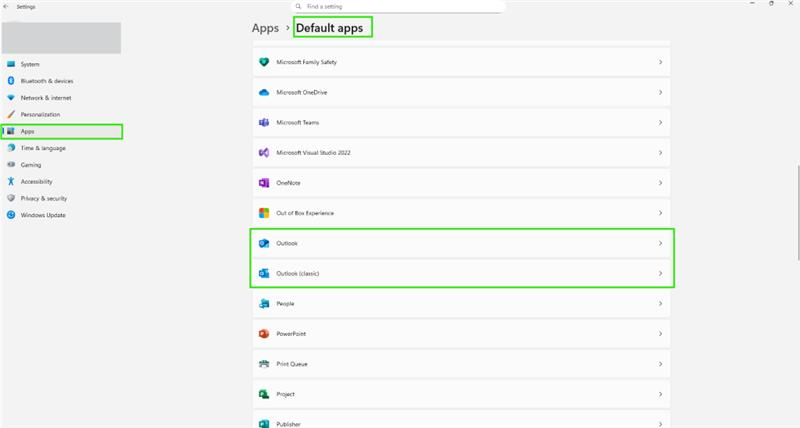Image resolution: width=800 pixels, height=428 pixels.
Task: Click the Publisher row label
Action: click(288, 424)
